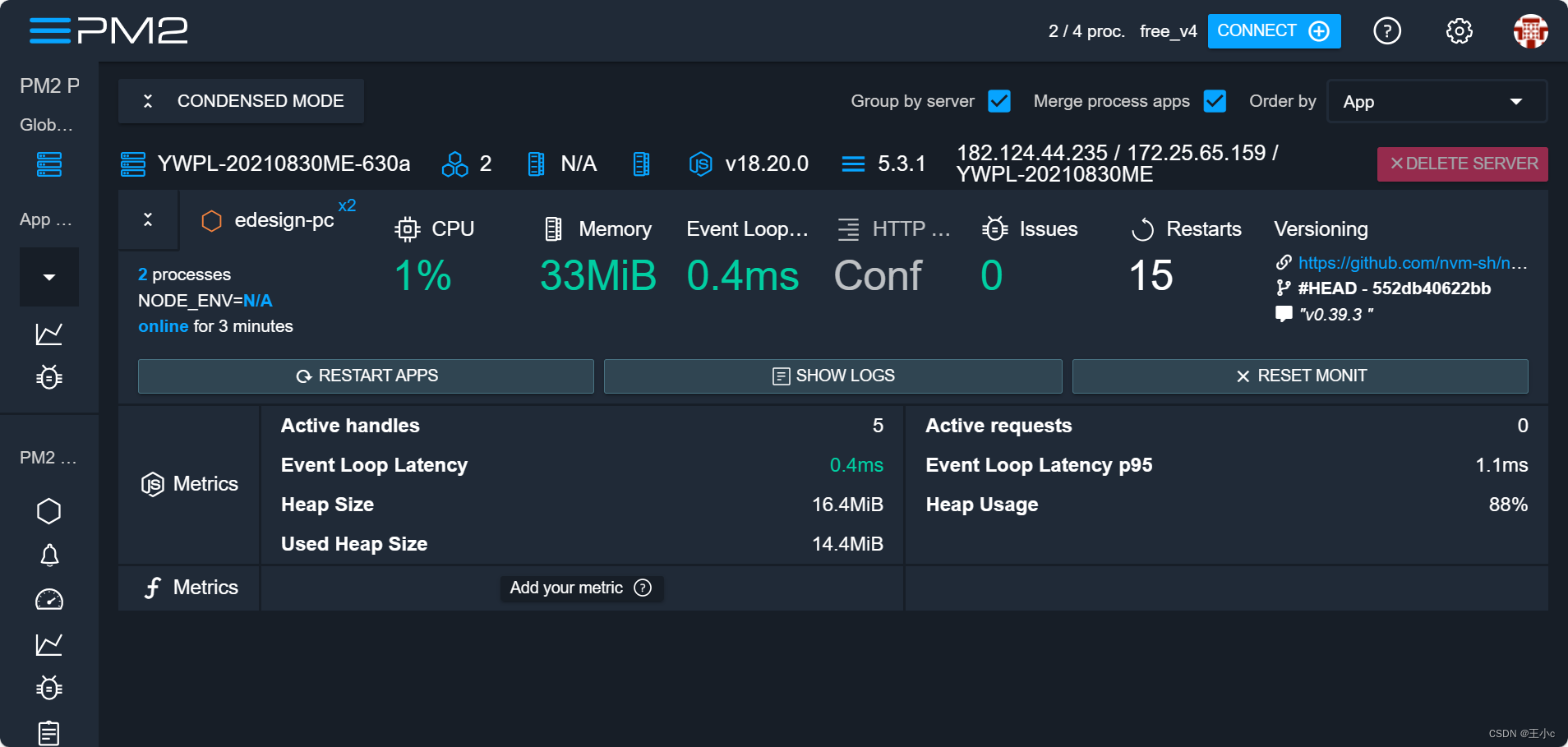Open the sidebar hexagon icon

pos(49,511)
